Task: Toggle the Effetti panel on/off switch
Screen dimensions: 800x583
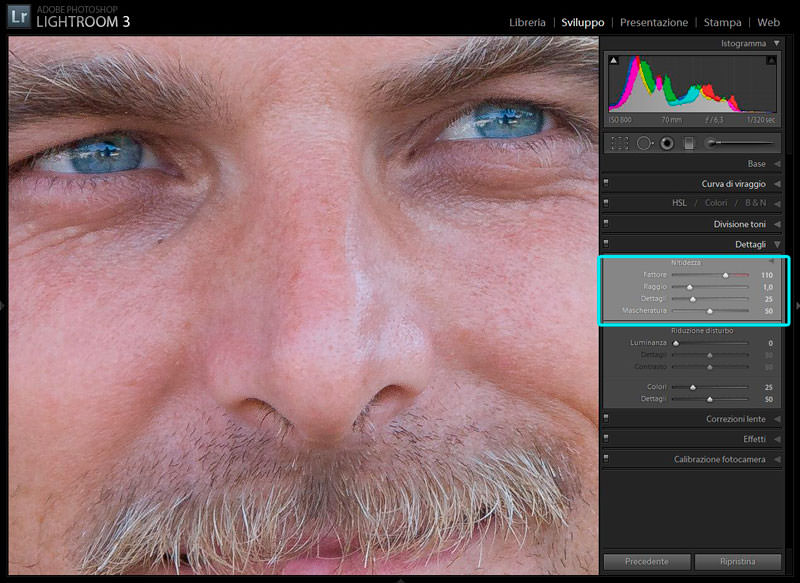Action: (x=605, y=439)
